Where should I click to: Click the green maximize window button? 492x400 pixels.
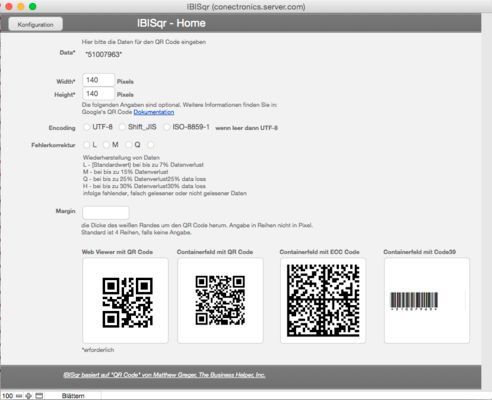point(33,6)
